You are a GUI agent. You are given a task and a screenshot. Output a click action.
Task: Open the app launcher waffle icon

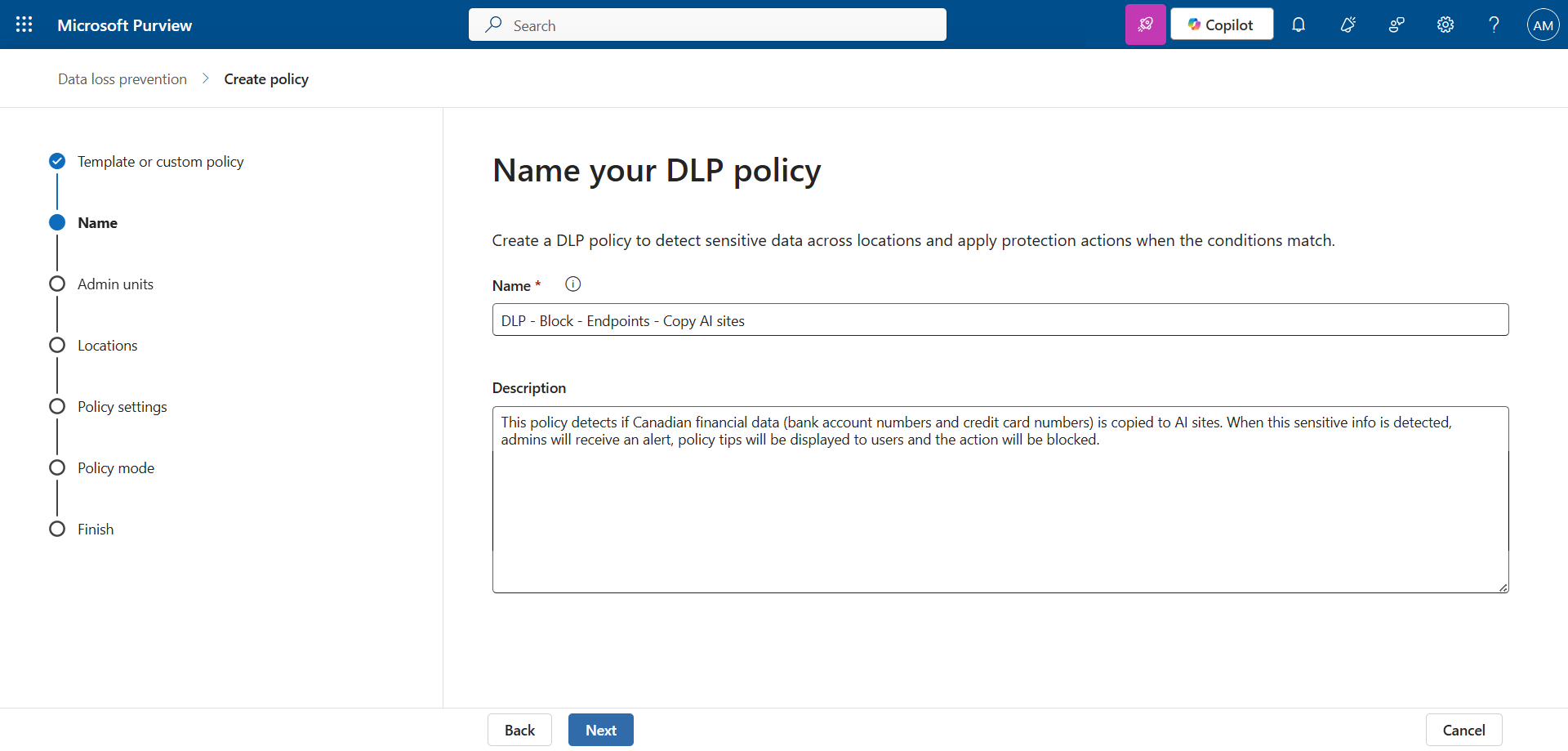(24, 25)
